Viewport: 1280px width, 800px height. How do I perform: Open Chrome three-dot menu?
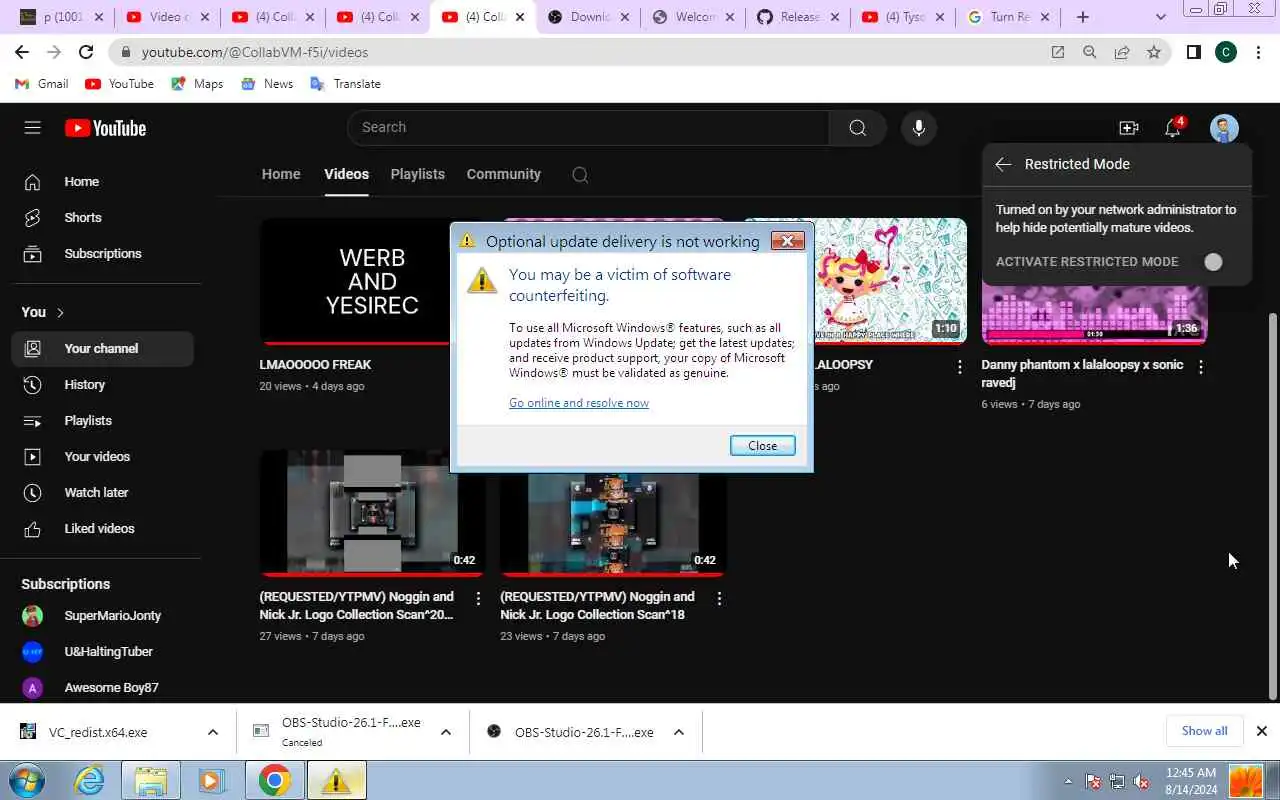(1258, 52)
